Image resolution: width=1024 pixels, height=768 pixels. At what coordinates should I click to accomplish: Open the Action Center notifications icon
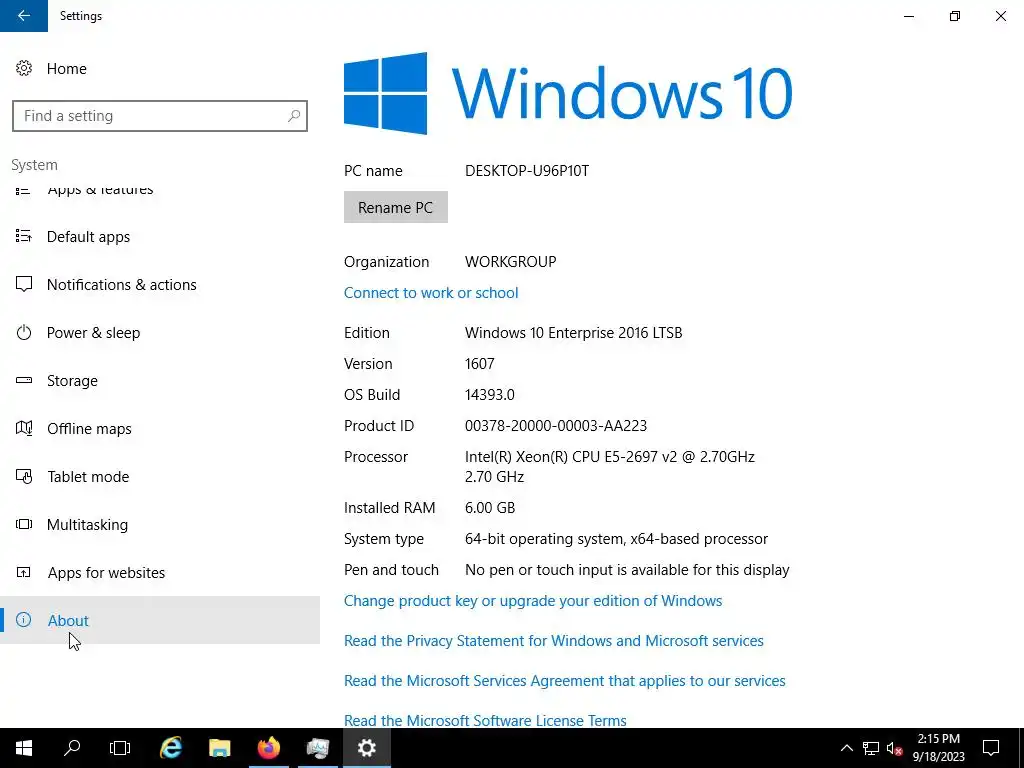pyautogui.click(x=991, y=748)
